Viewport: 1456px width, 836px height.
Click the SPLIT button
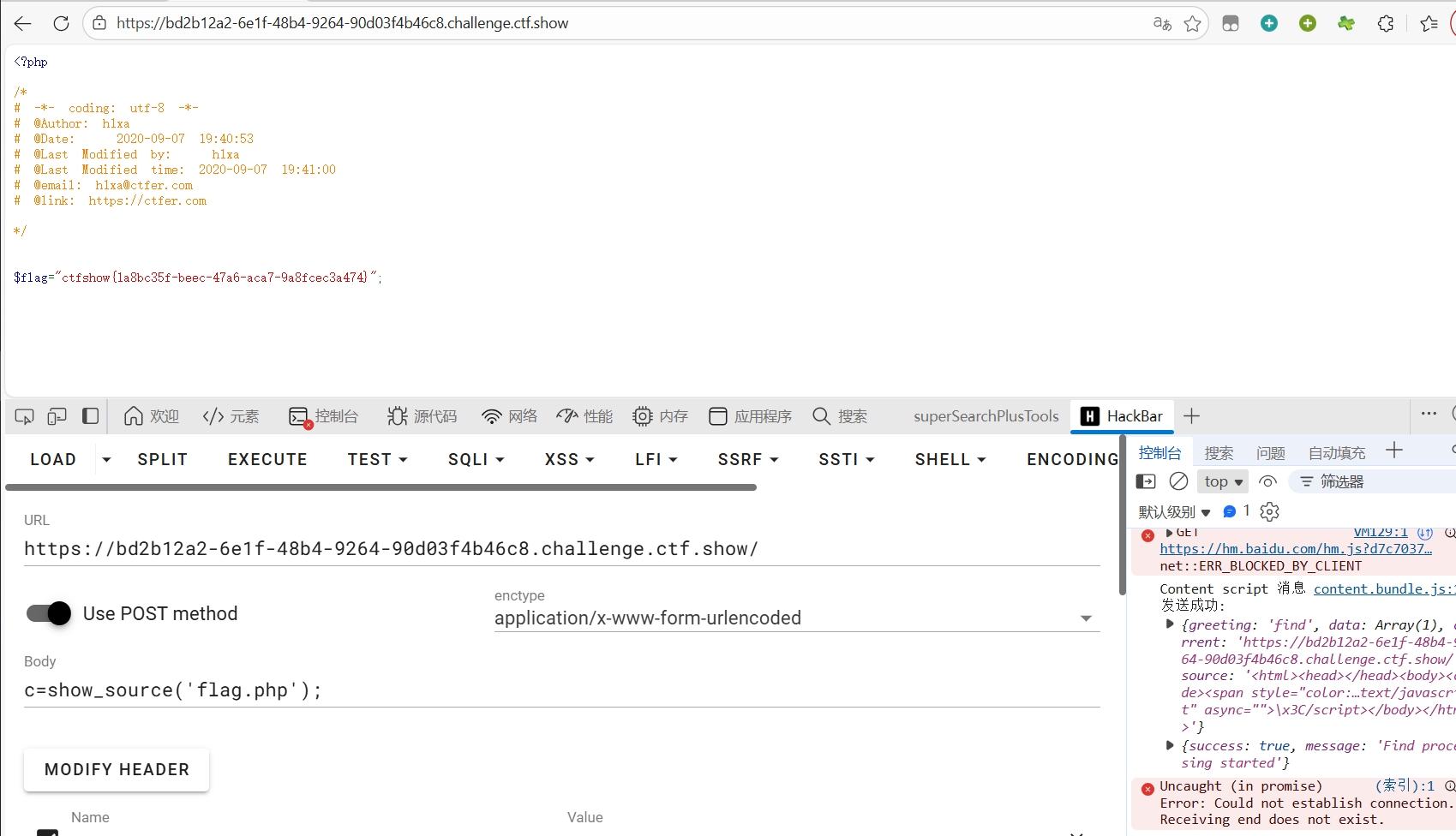163,460
